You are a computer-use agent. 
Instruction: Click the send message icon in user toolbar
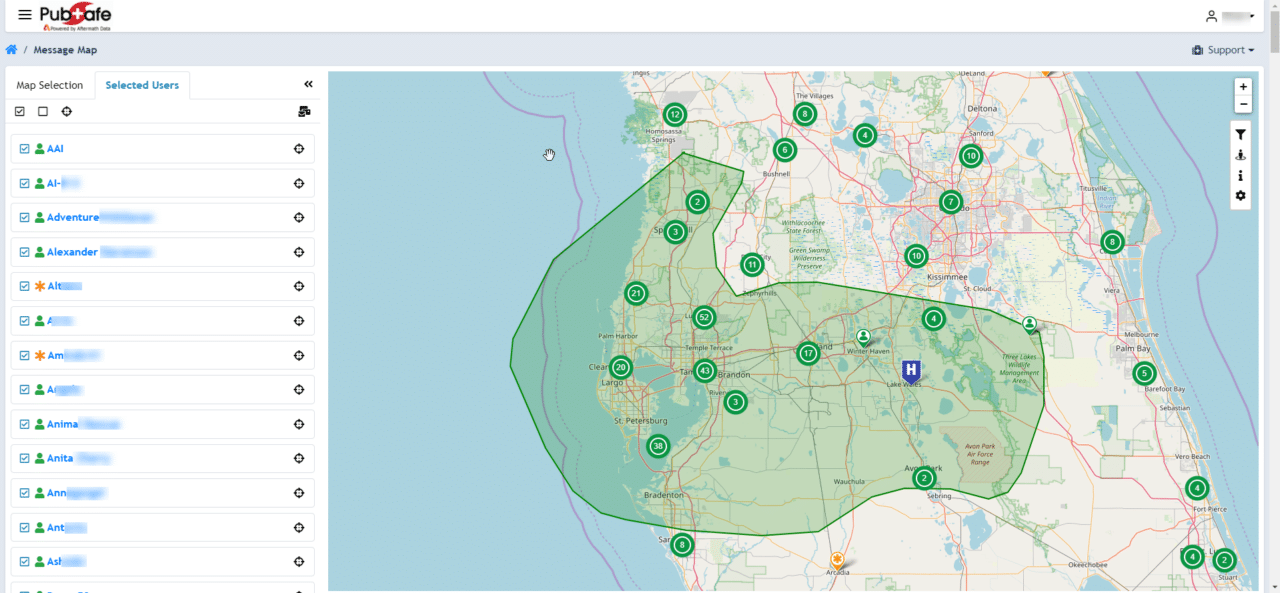(304, 112)
